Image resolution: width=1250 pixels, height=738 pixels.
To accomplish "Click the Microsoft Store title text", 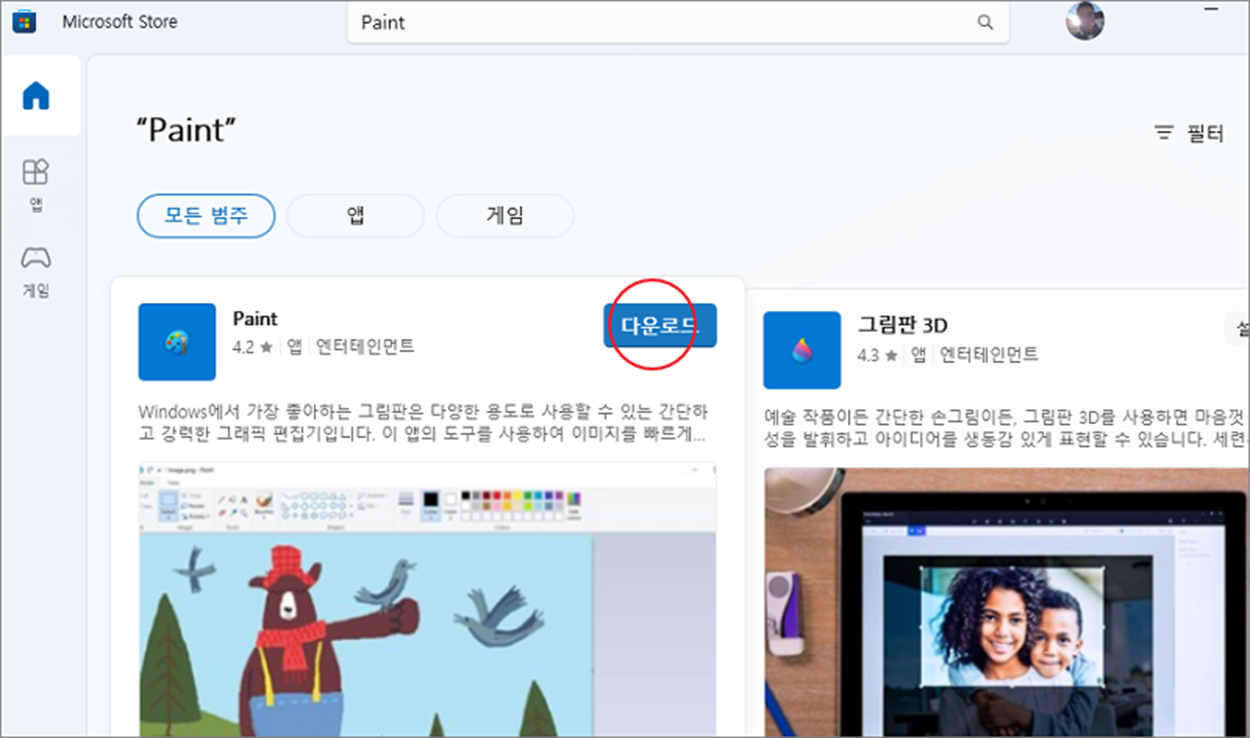I will [x=120, y=22].
